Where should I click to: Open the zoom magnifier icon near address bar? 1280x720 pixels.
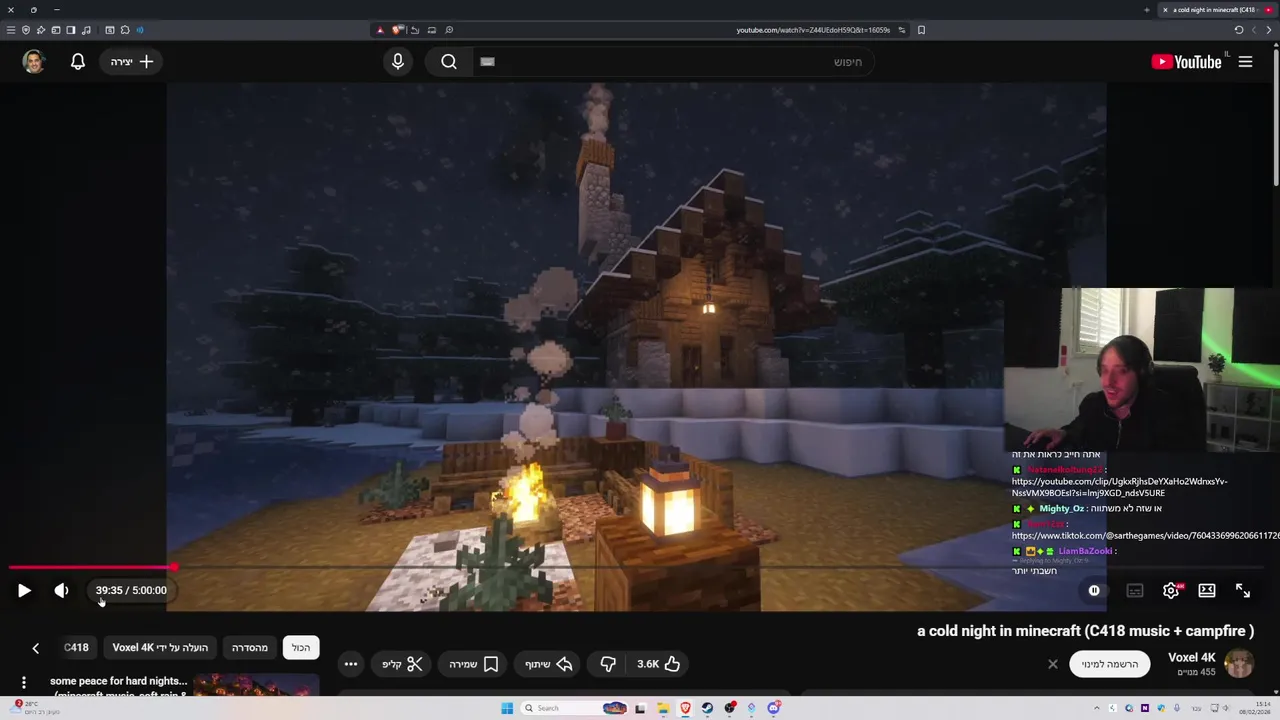(449, 30)
